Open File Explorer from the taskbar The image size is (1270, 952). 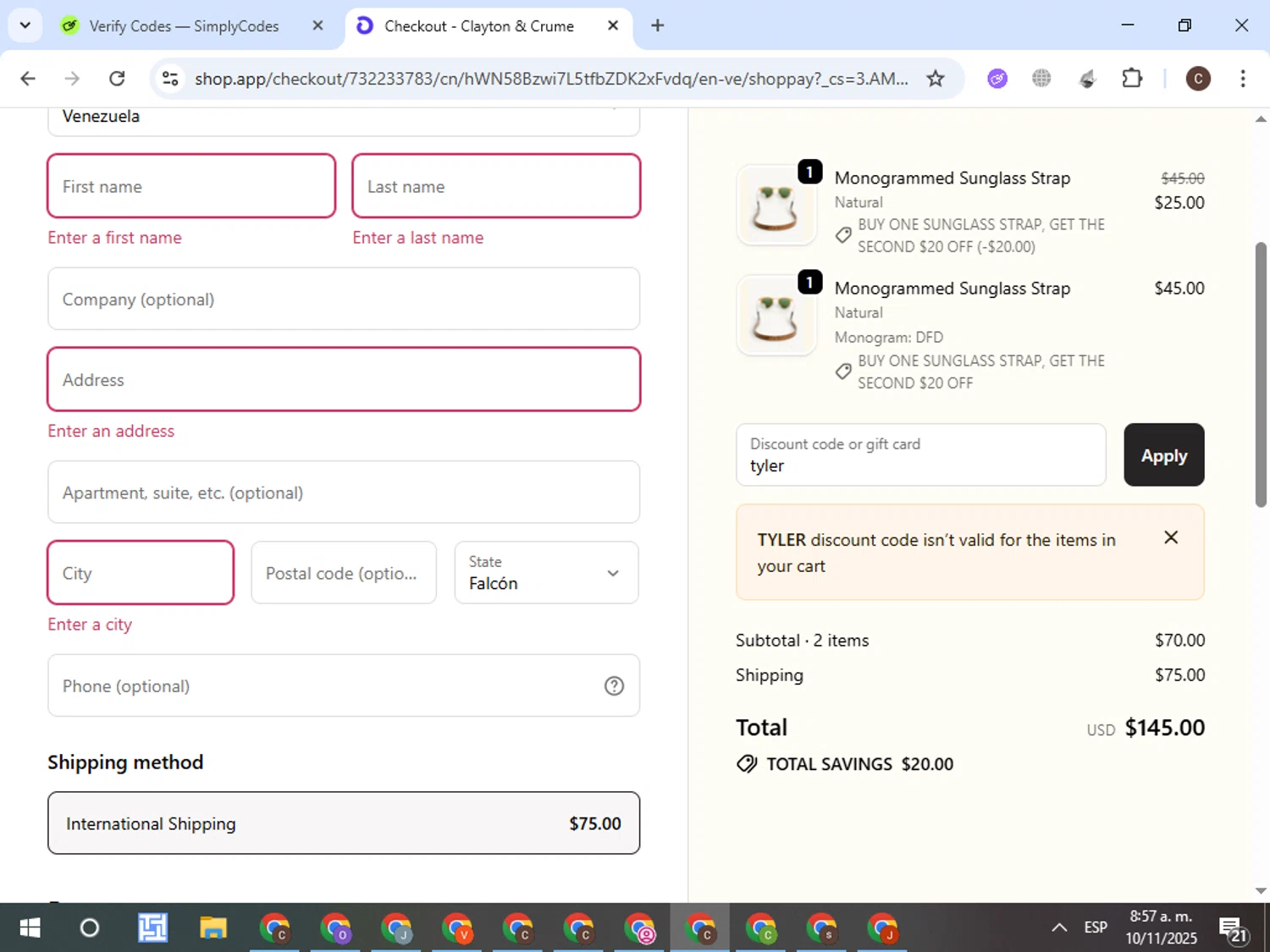pyautogui.click(x=213, y=928)
